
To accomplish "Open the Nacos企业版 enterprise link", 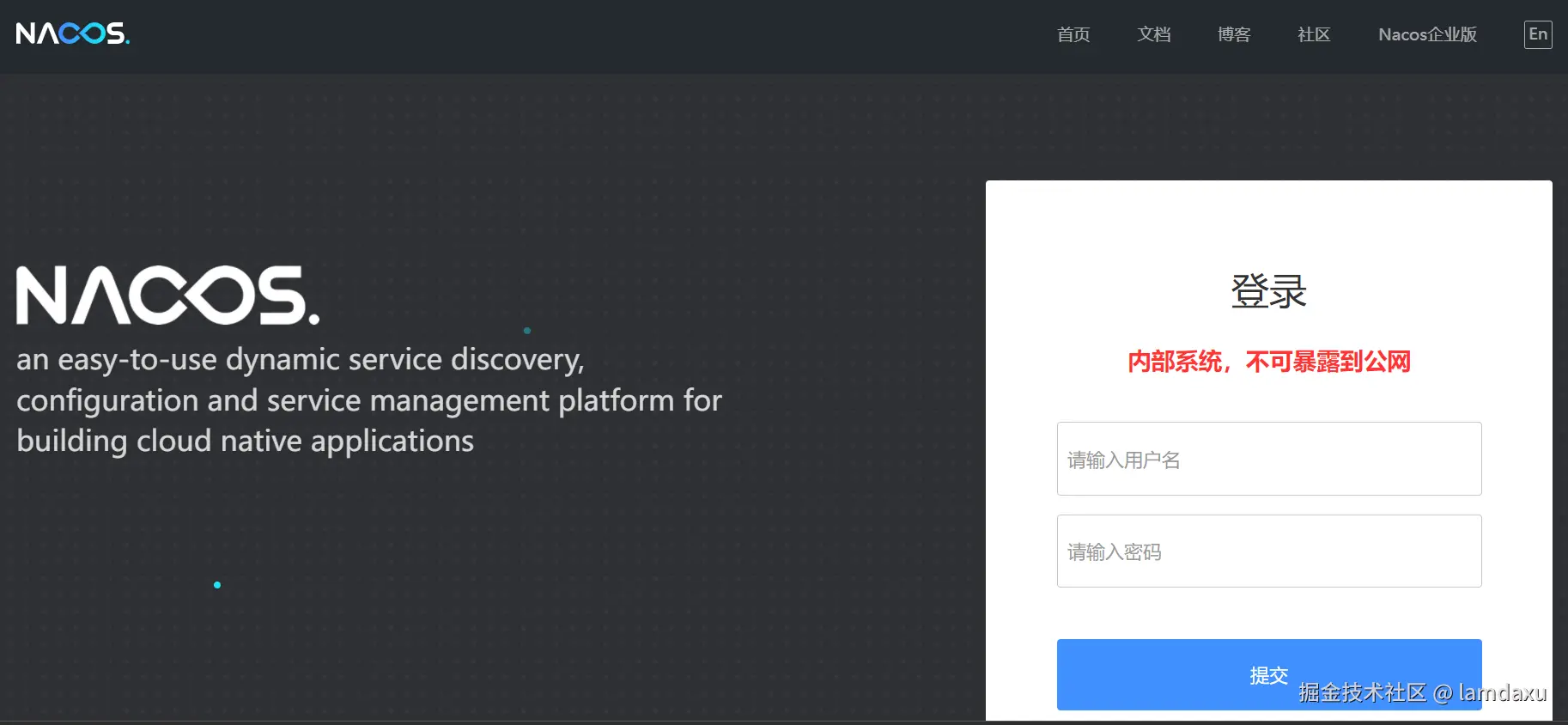I will tap(1427, 34).
